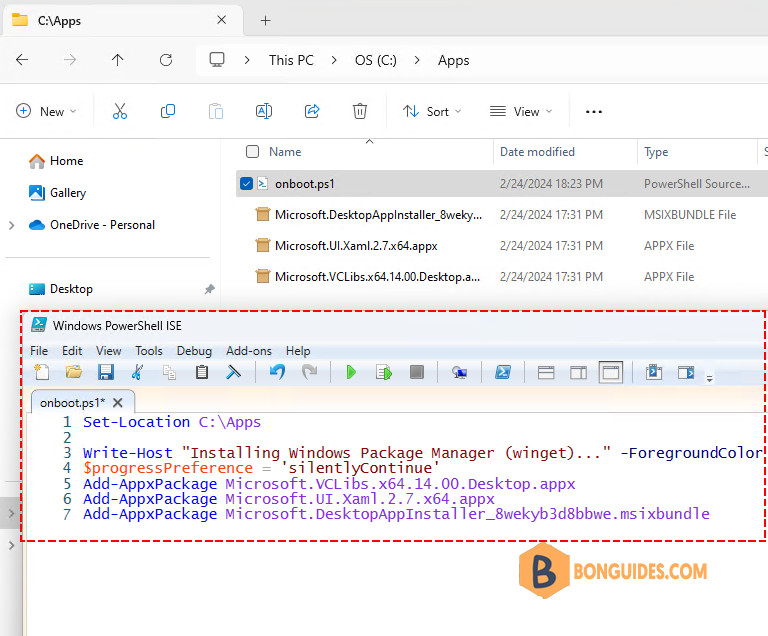Clear the console pane in ISE
The width and height of the screenshot is (768, 636).
point(234,372)
